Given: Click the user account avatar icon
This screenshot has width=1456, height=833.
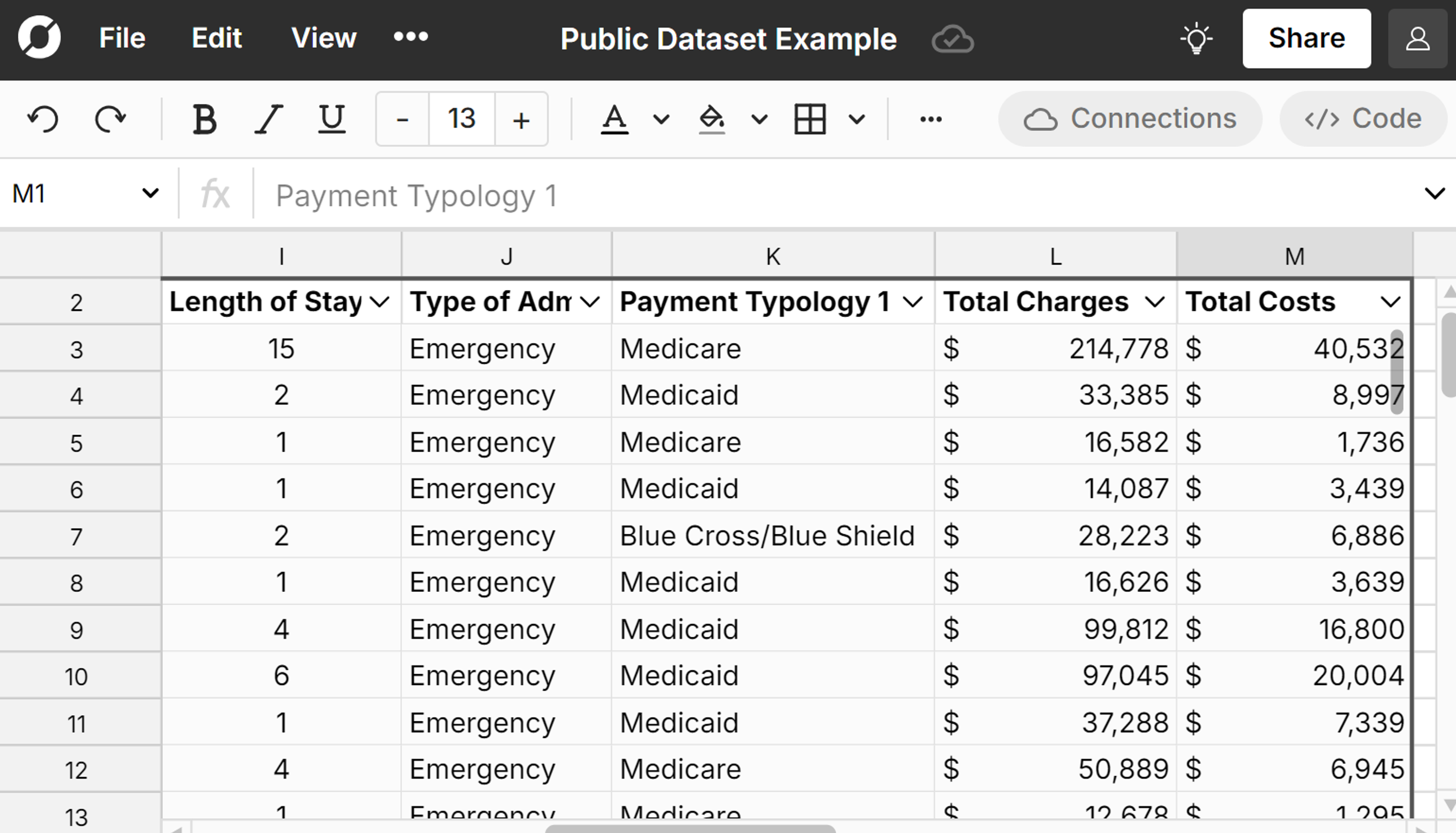Looking at the screenshot, I should tap(1418, 39).
